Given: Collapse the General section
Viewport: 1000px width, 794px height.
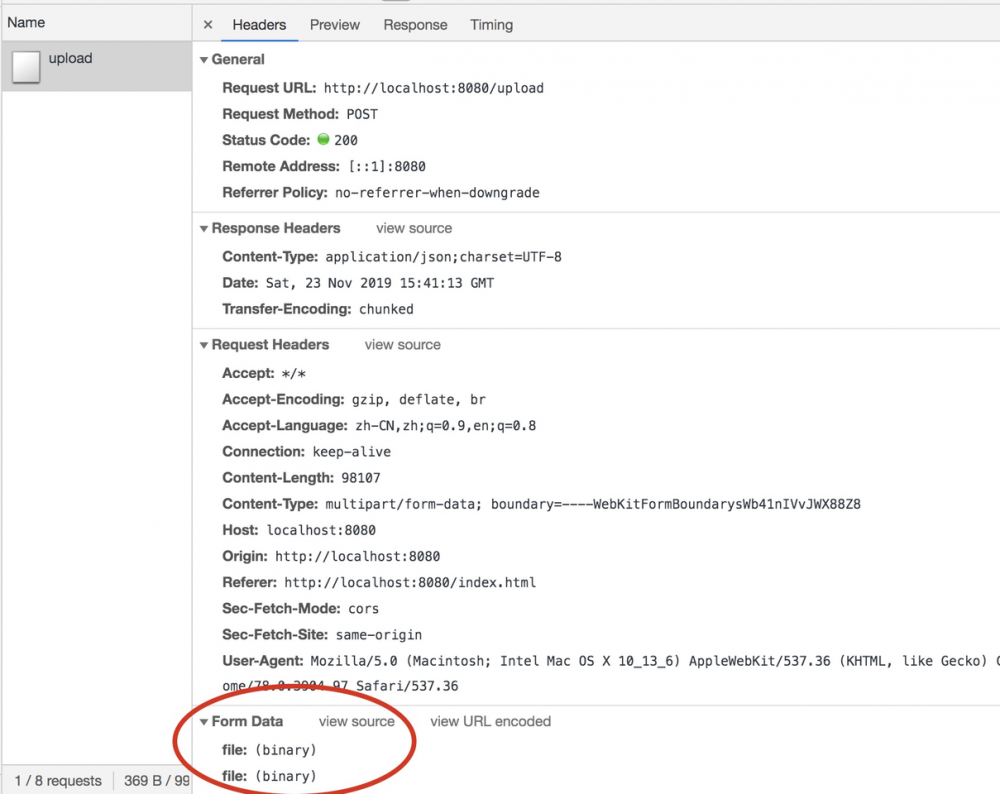Looking at the screenshot, I should click(x=204, y=60).
